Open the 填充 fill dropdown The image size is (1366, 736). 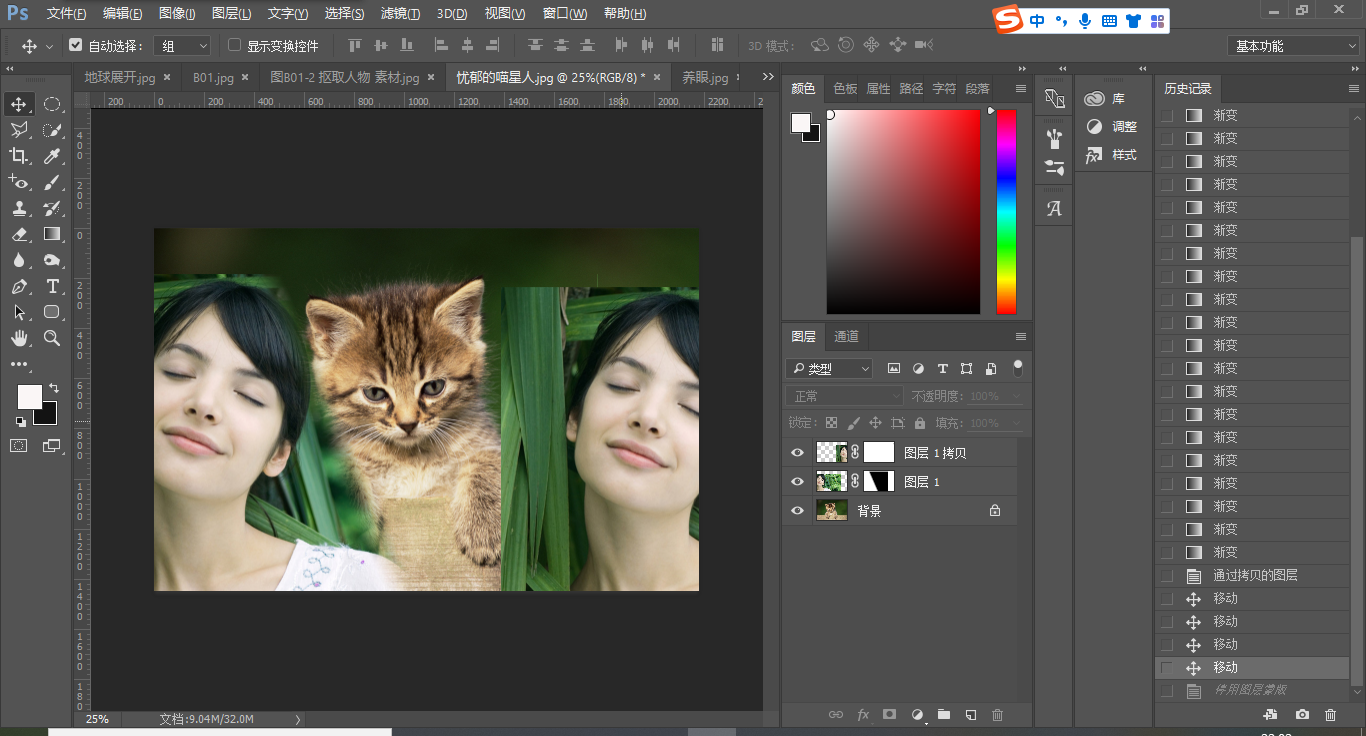pyautogui.click(x=1017, y=423)
